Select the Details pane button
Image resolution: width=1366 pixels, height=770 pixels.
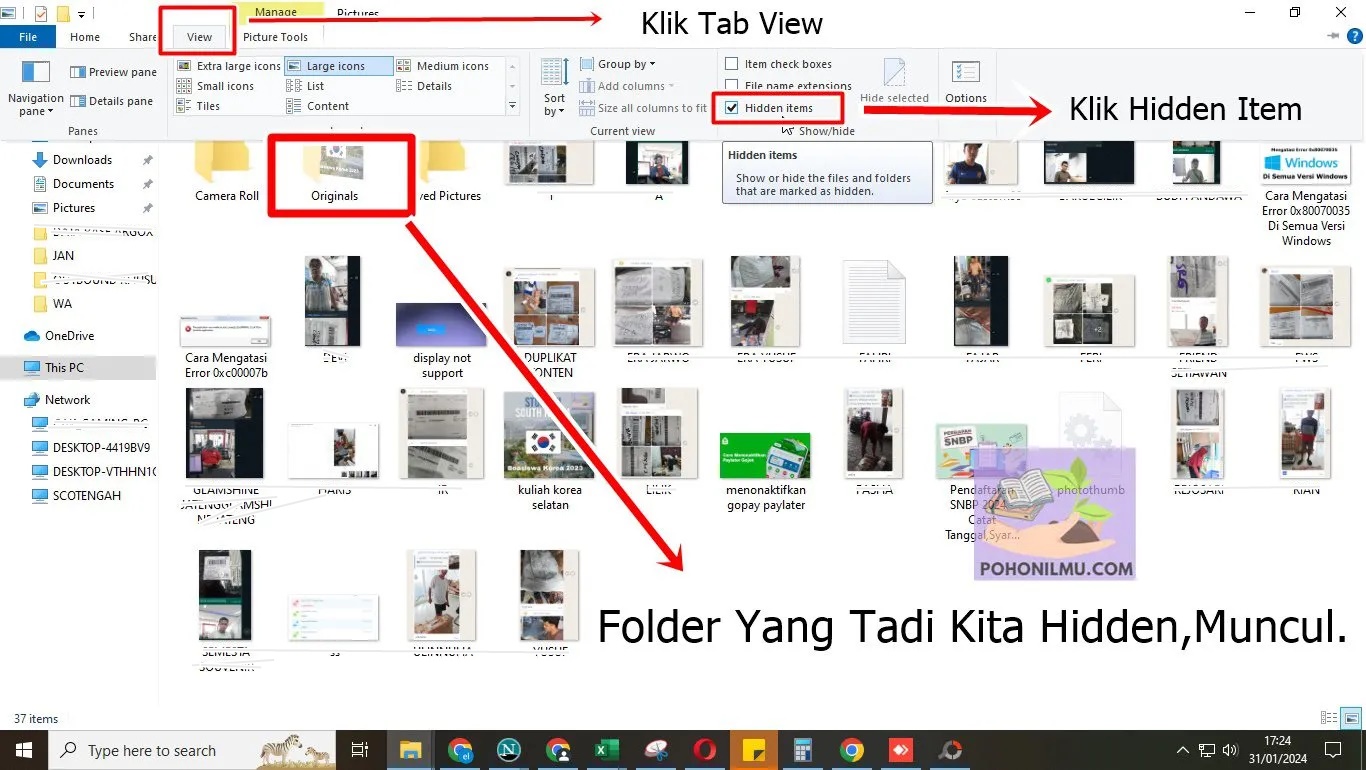[x=112, y=101]
